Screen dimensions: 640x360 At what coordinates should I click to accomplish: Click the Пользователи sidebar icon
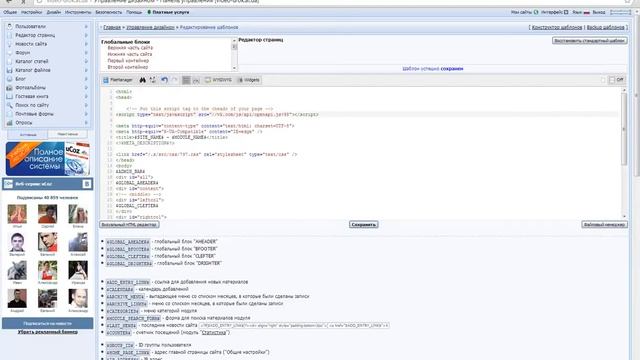click(x=10, y=26)
